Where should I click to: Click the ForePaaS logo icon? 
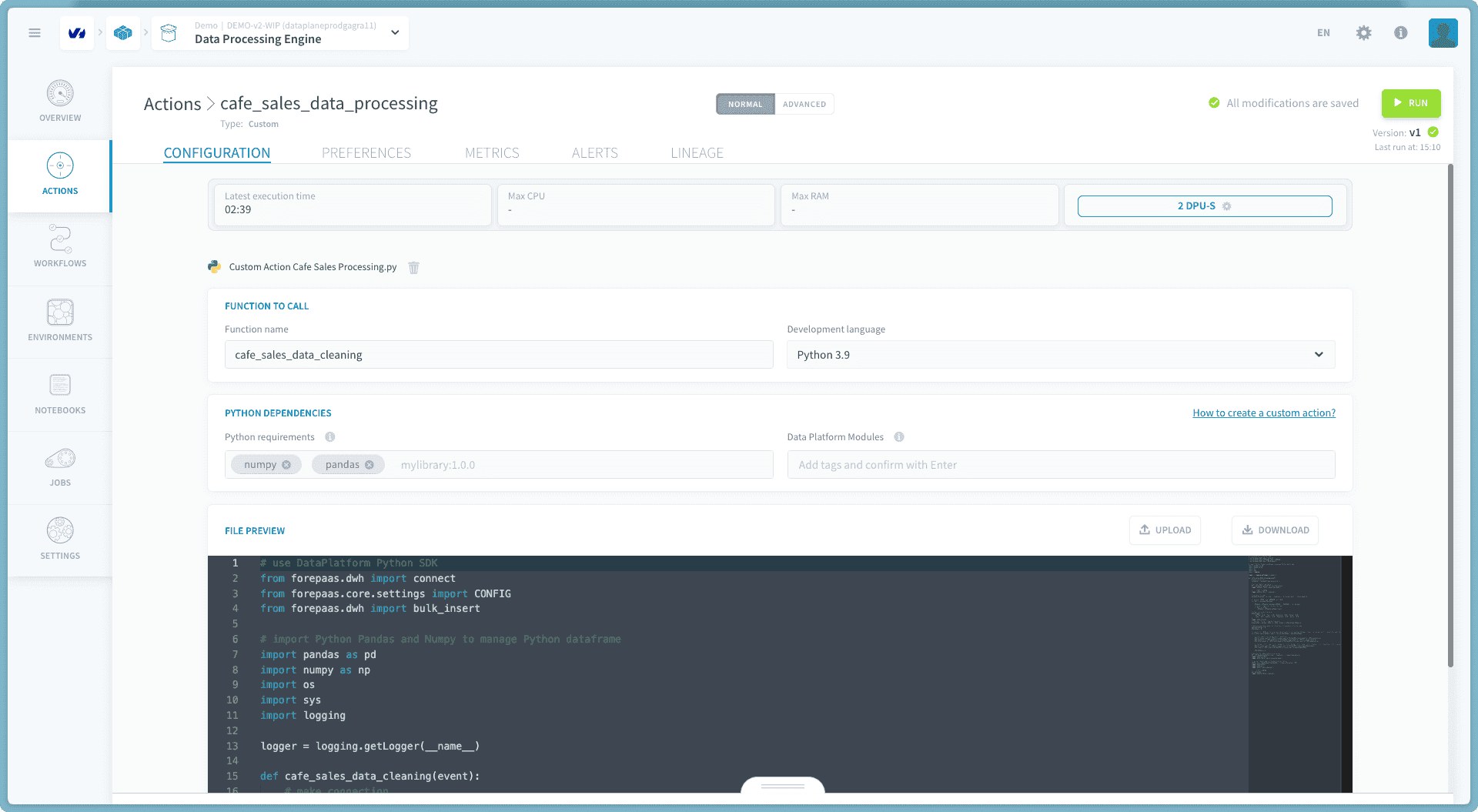pos(77,33)
